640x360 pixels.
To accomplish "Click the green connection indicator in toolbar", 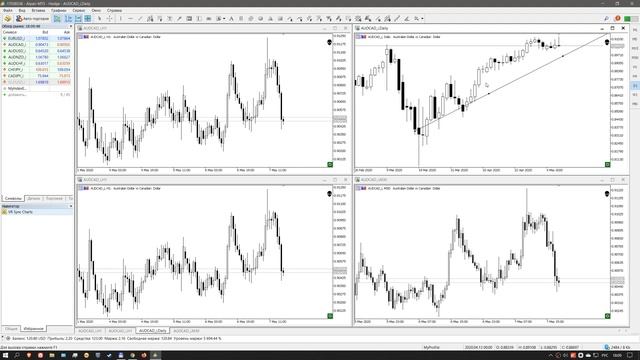I will pyautogui.click(x=627, y=19).
